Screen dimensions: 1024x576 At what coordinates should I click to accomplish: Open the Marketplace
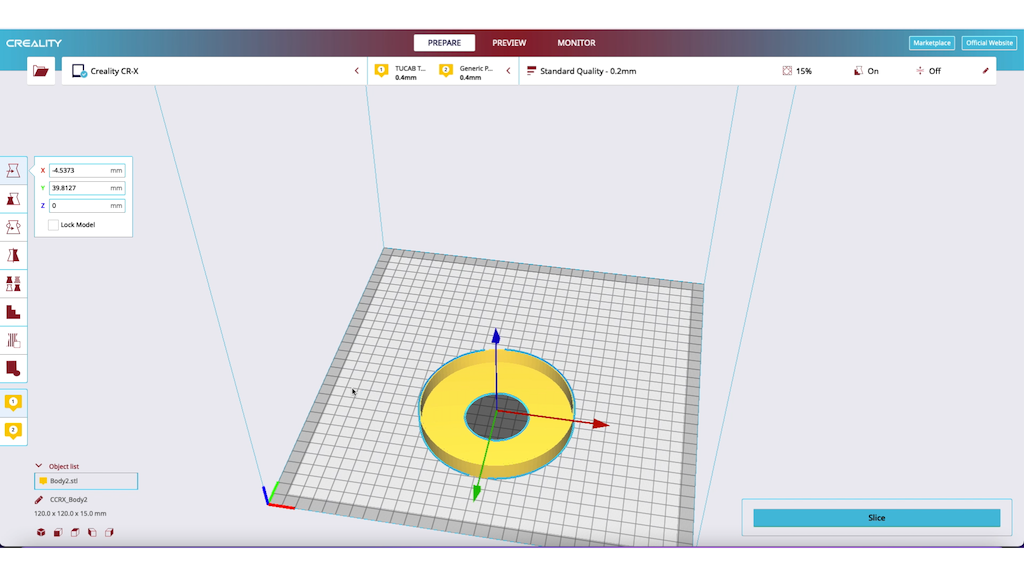click(x=931, y=42)
